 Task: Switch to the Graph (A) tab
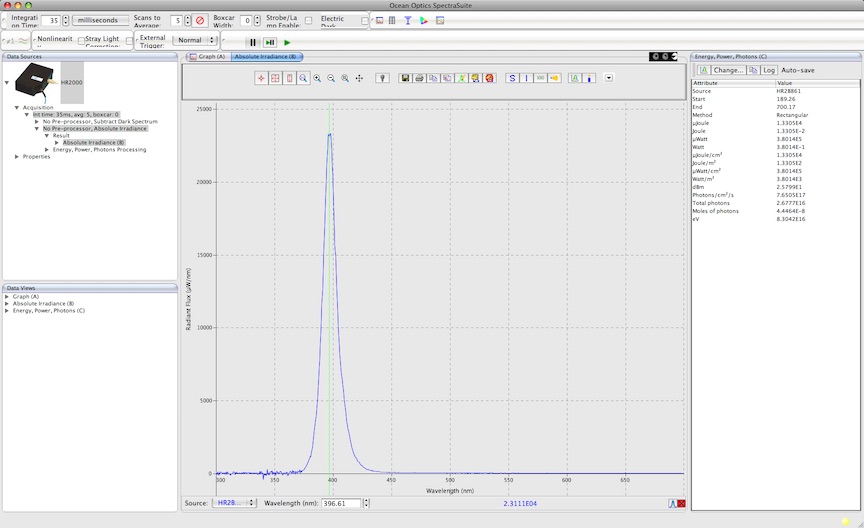coord(207,56)
